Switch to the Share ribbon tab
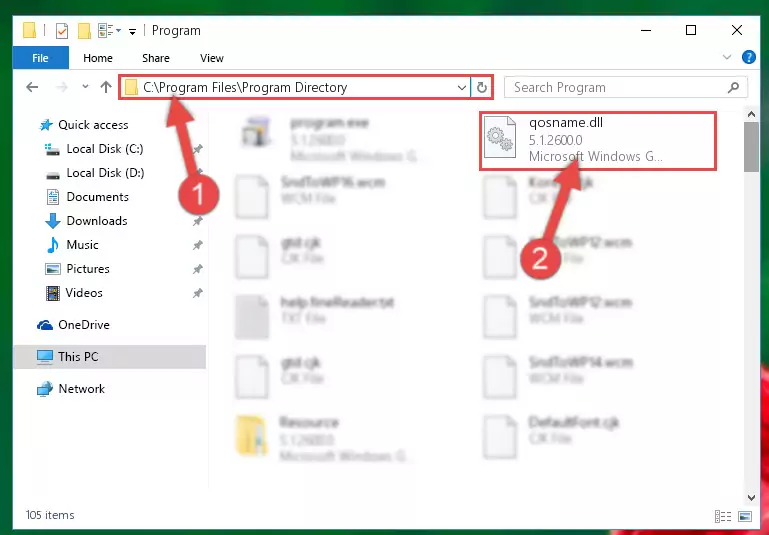 coord(155,58)
